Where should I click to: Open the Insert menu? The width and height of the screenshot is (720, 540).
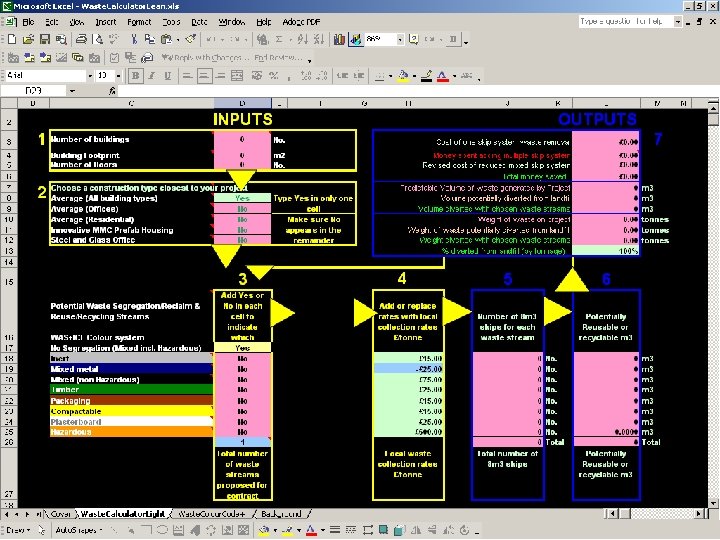click(x=106, y=22)
